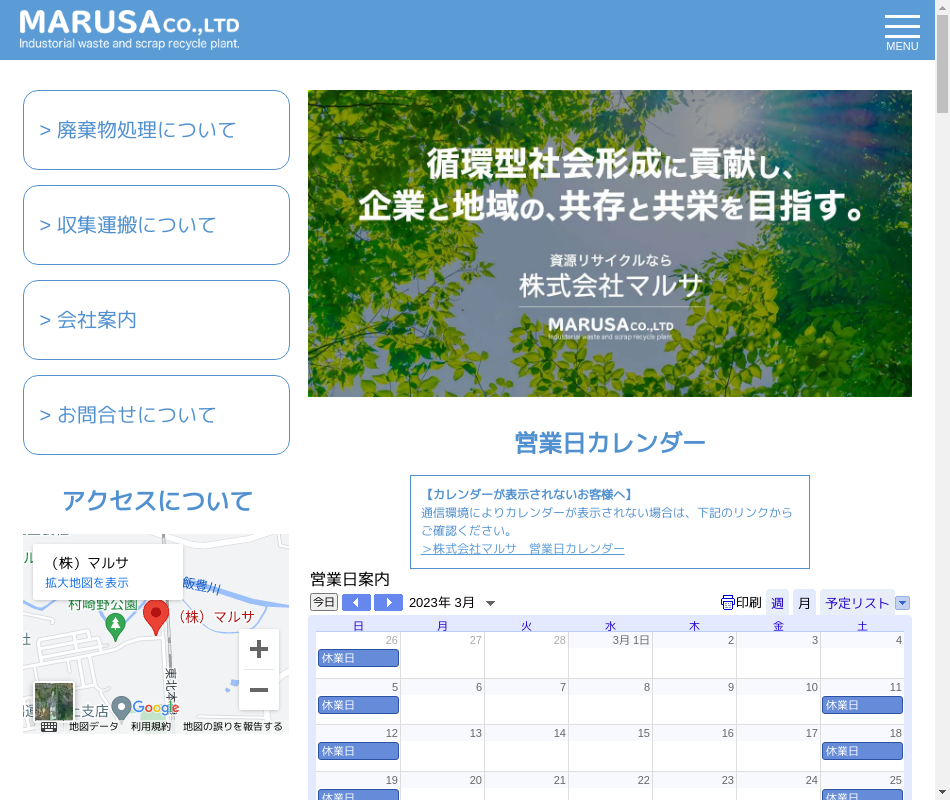Click the 今日 button
This screenshot has height=800, width=950.
324,602
